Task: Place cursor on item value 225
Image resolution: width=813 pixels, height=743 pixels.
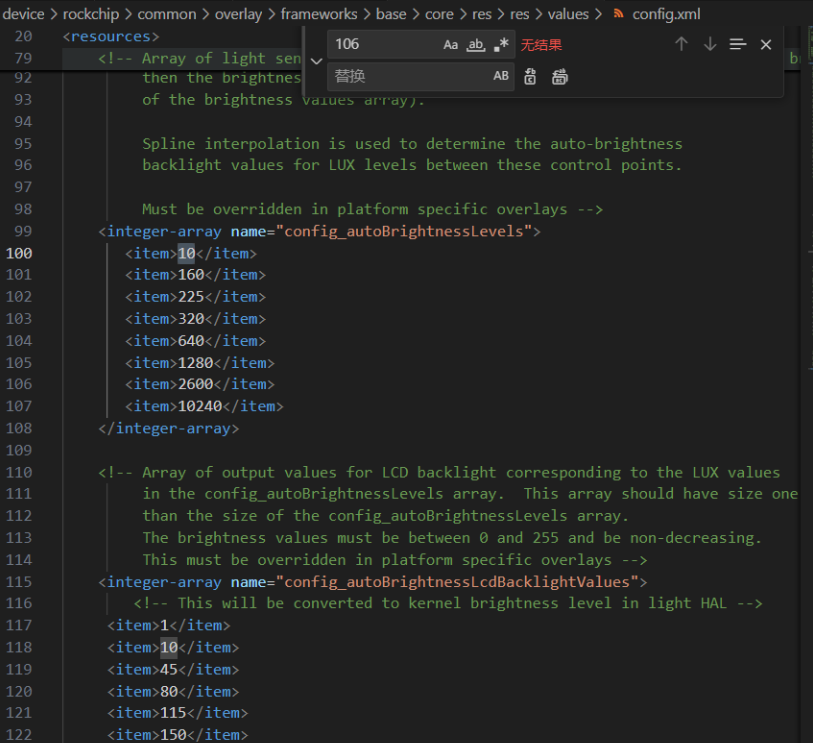Action: pyautogui.click(x=191, y=297)
